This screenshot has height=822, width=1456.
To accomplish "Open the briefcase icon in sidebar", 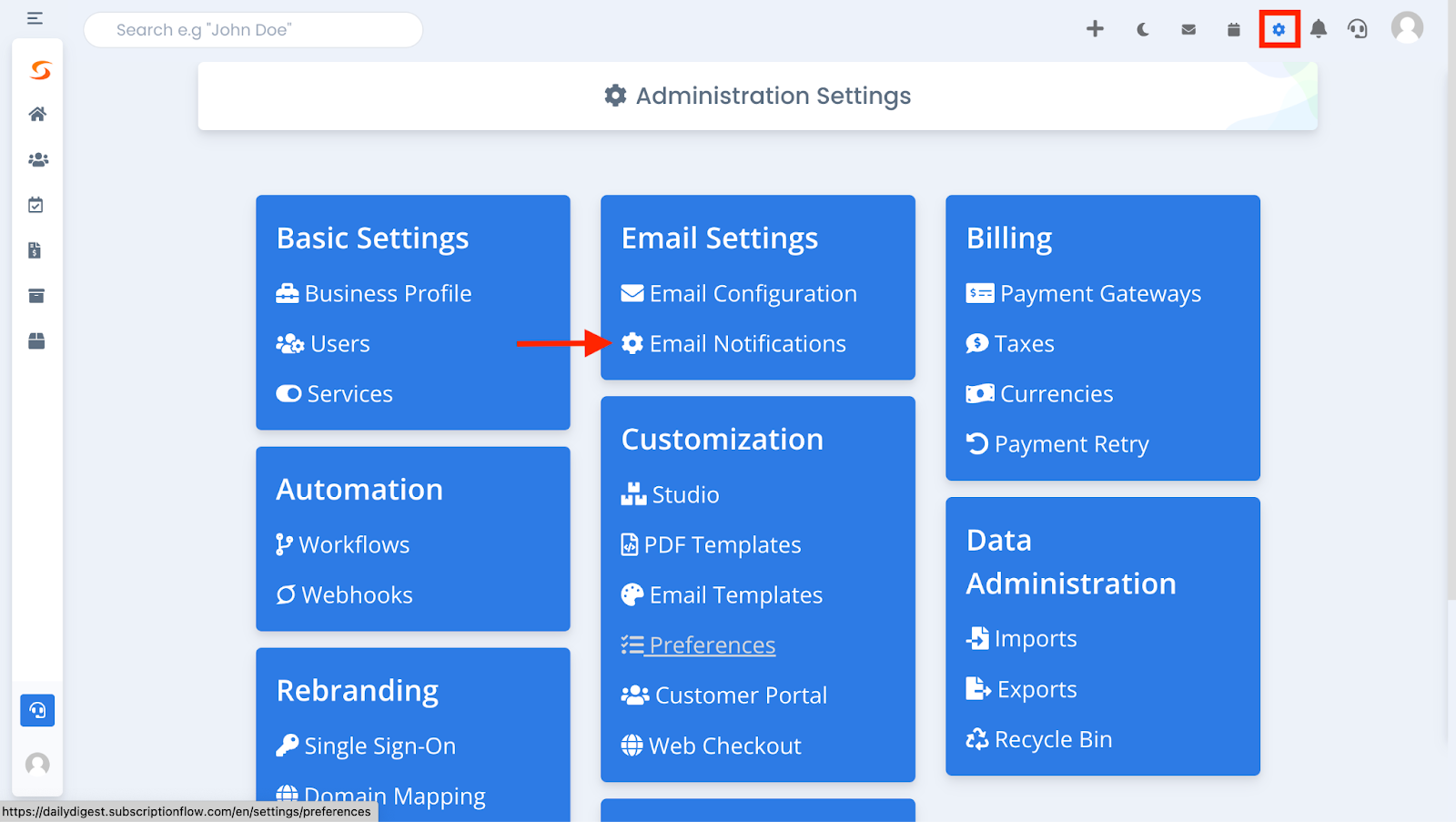I will [x=36, y=340].
